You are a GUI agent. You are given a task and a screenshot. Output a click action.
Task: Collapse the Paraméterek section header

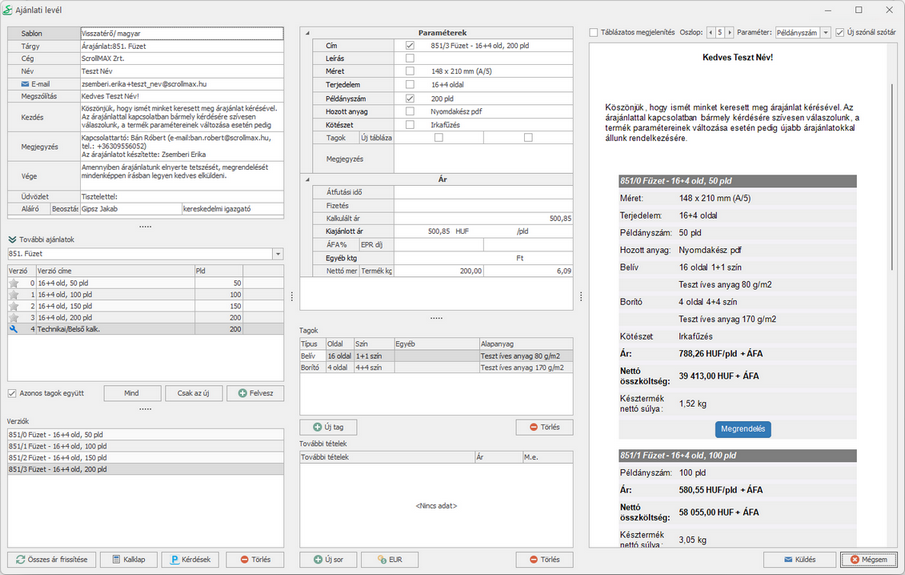306,32
